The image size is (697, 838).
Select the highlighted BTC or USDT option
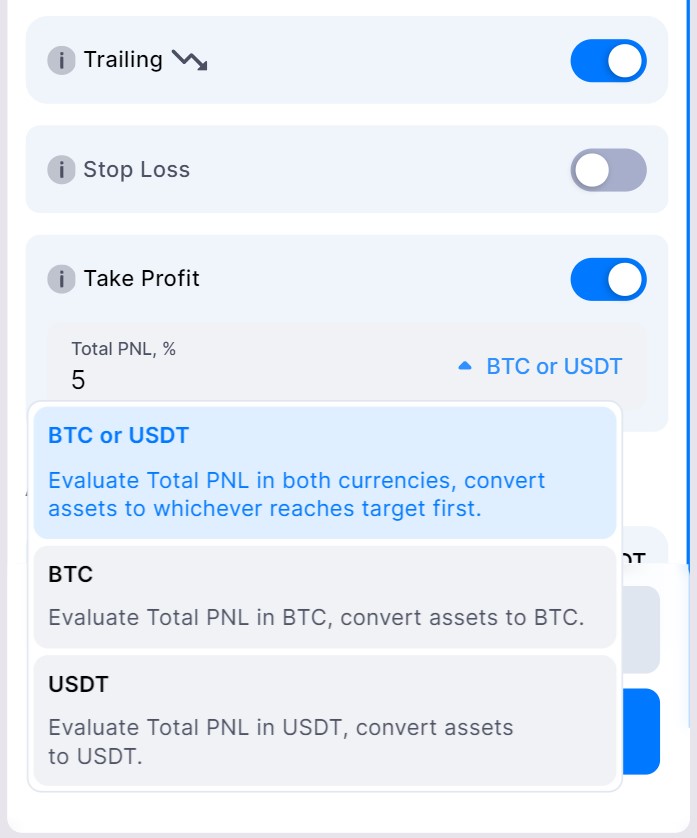pyautogui.click(x=324, y=472)
